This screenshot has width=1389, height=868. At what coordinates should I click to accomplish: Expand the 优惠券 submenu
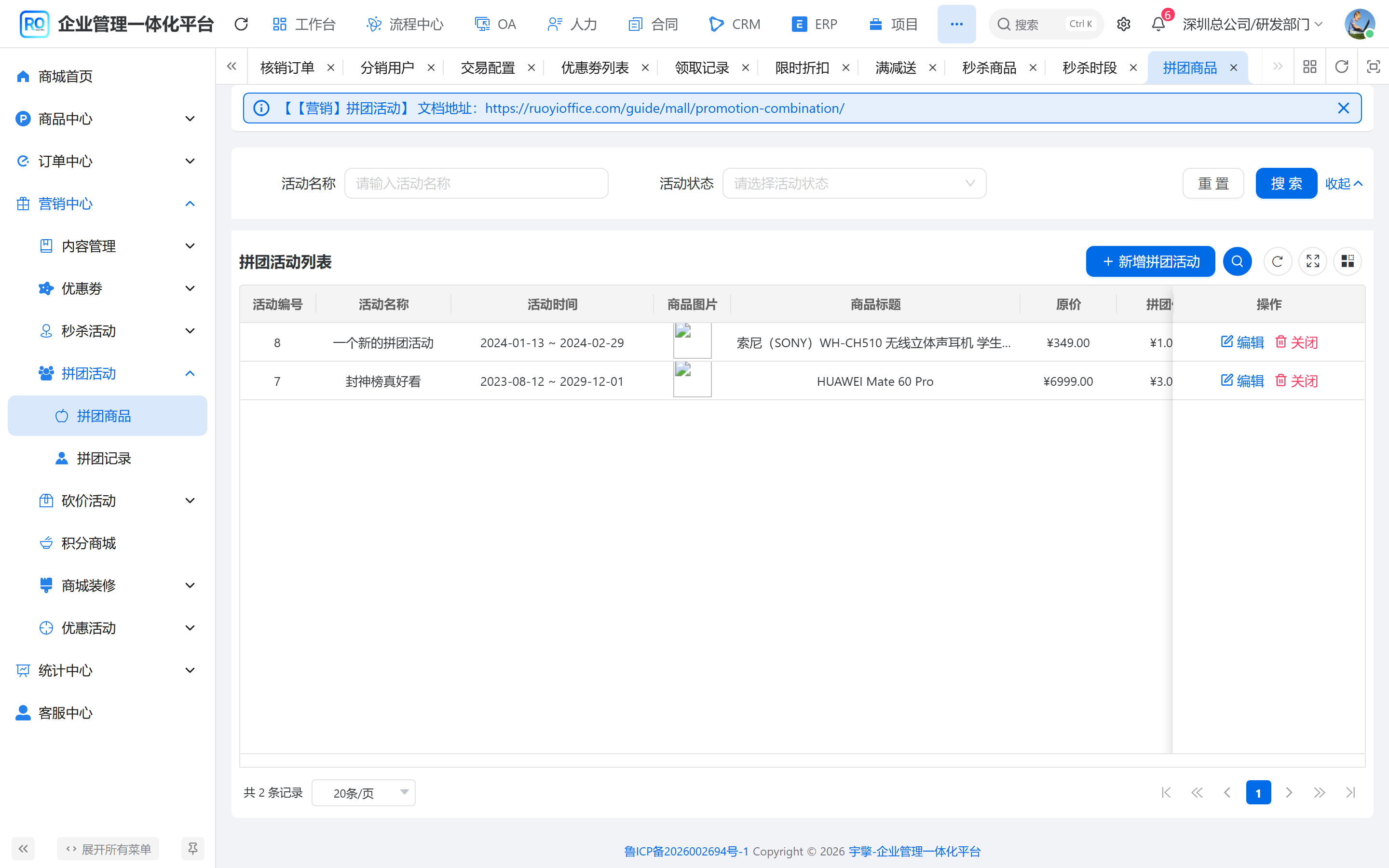(108, 289)
